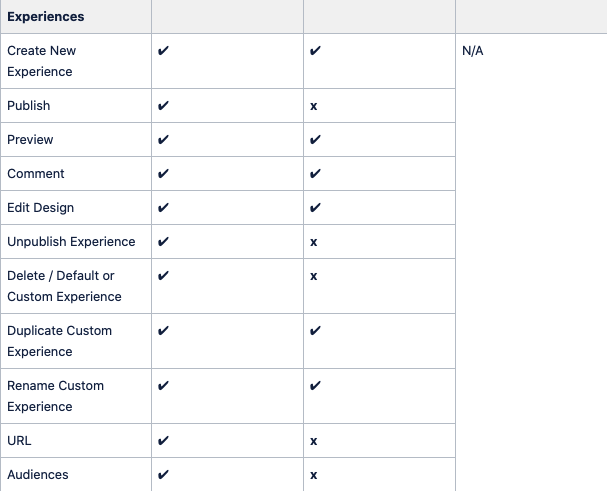Click the x mark in Unpublish Experience row
The height and width of the screenshot is (491, 607).
click(314, 242)
